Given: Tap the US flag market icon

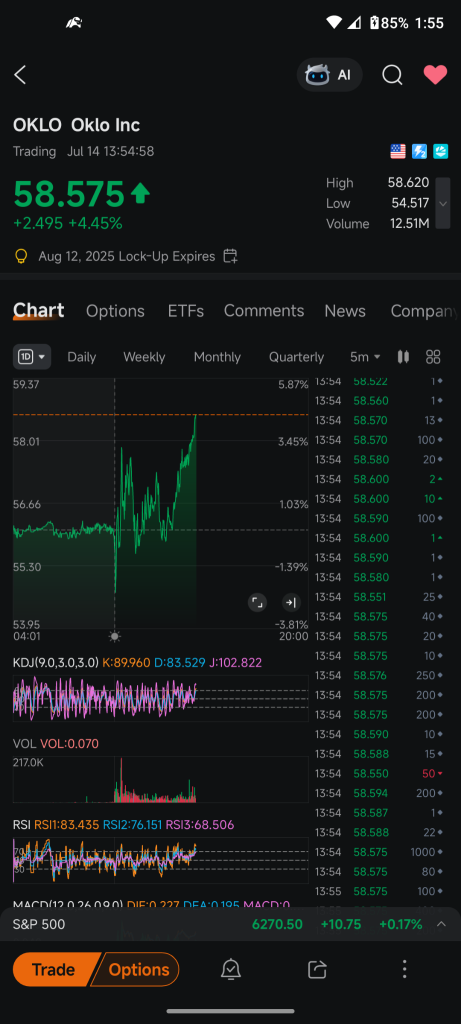Looking at the screenshot, I should [398, 152].
